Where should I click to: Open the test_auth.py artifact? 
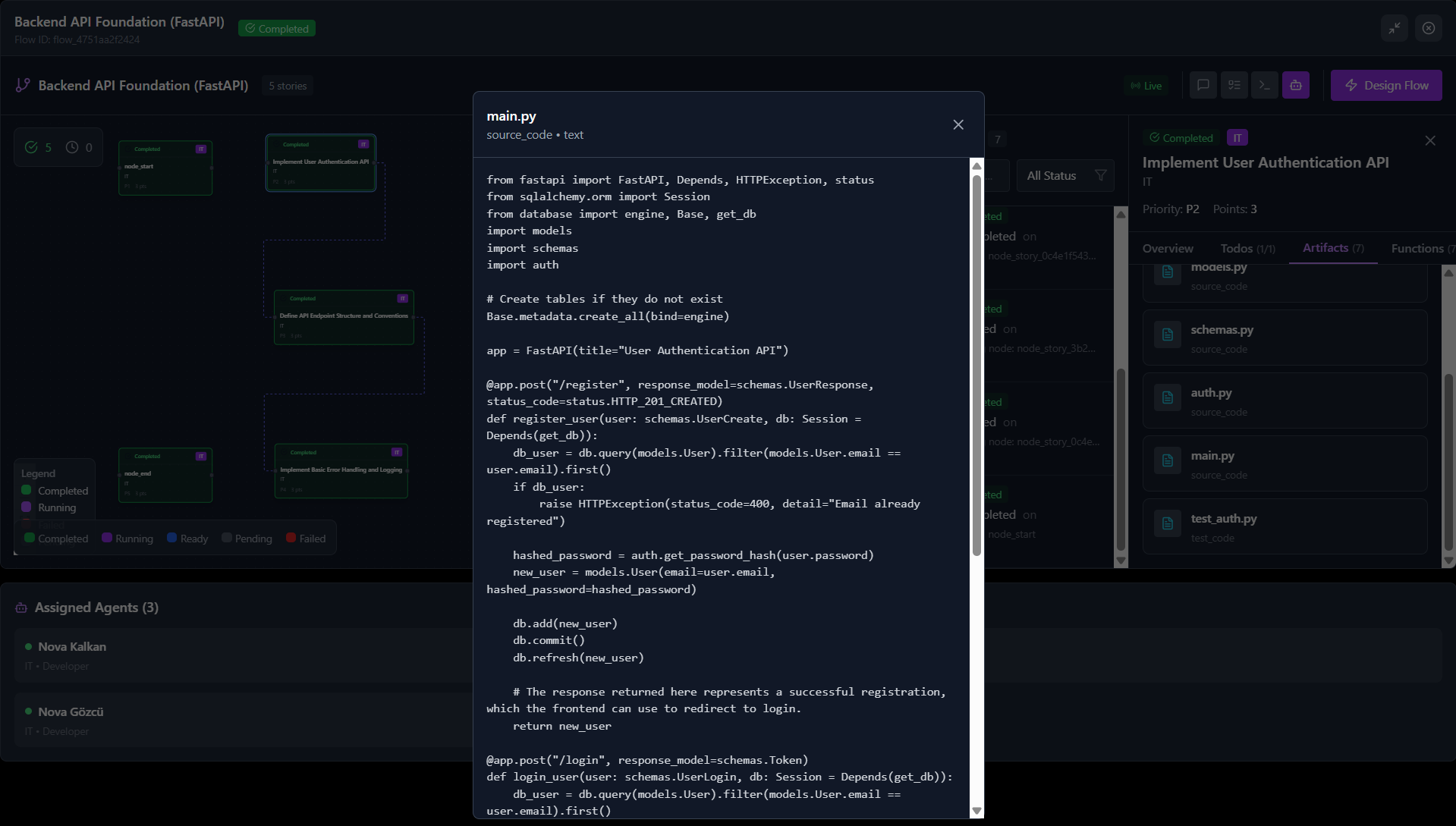1285,527
